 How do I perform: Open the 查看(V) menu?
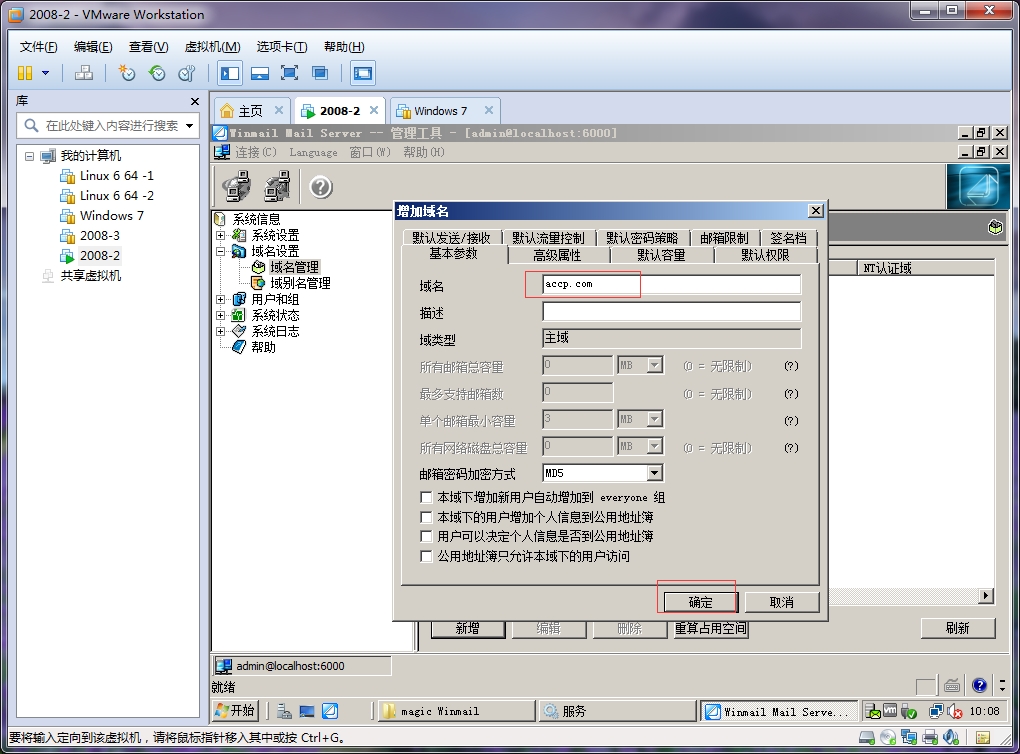[148, 47]
